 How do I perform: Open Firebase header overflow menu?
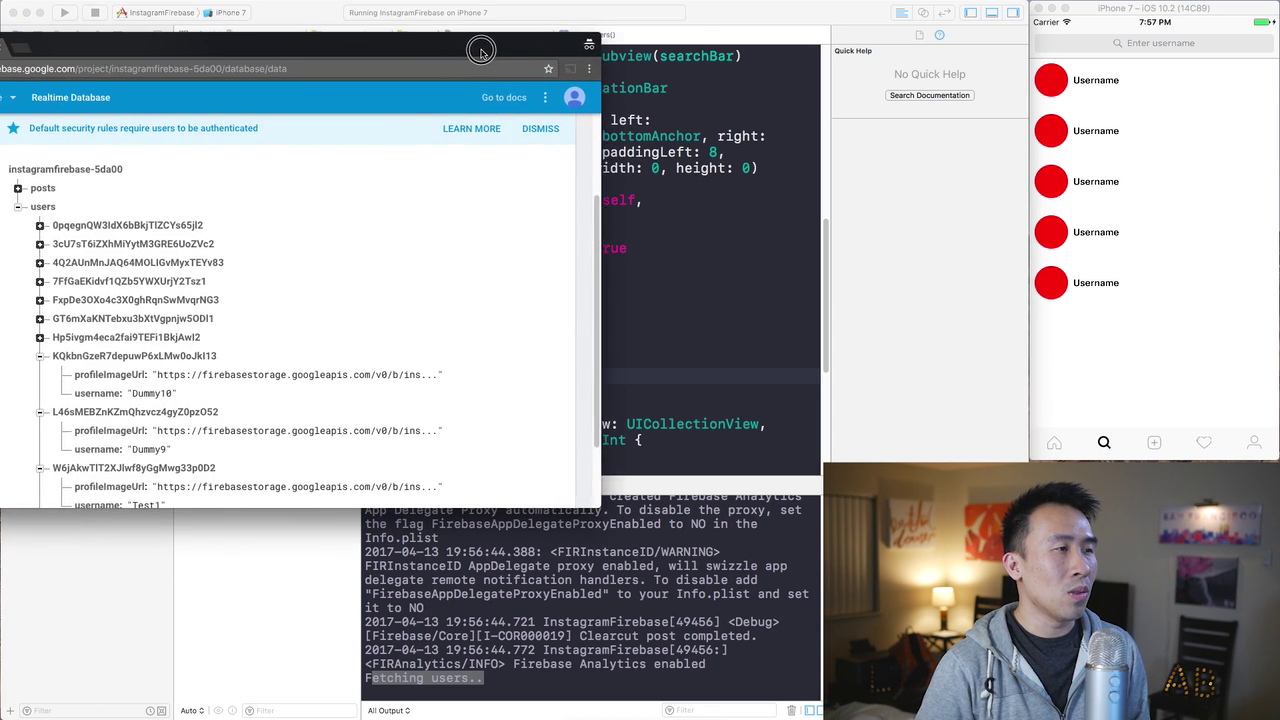coord(545,98)
